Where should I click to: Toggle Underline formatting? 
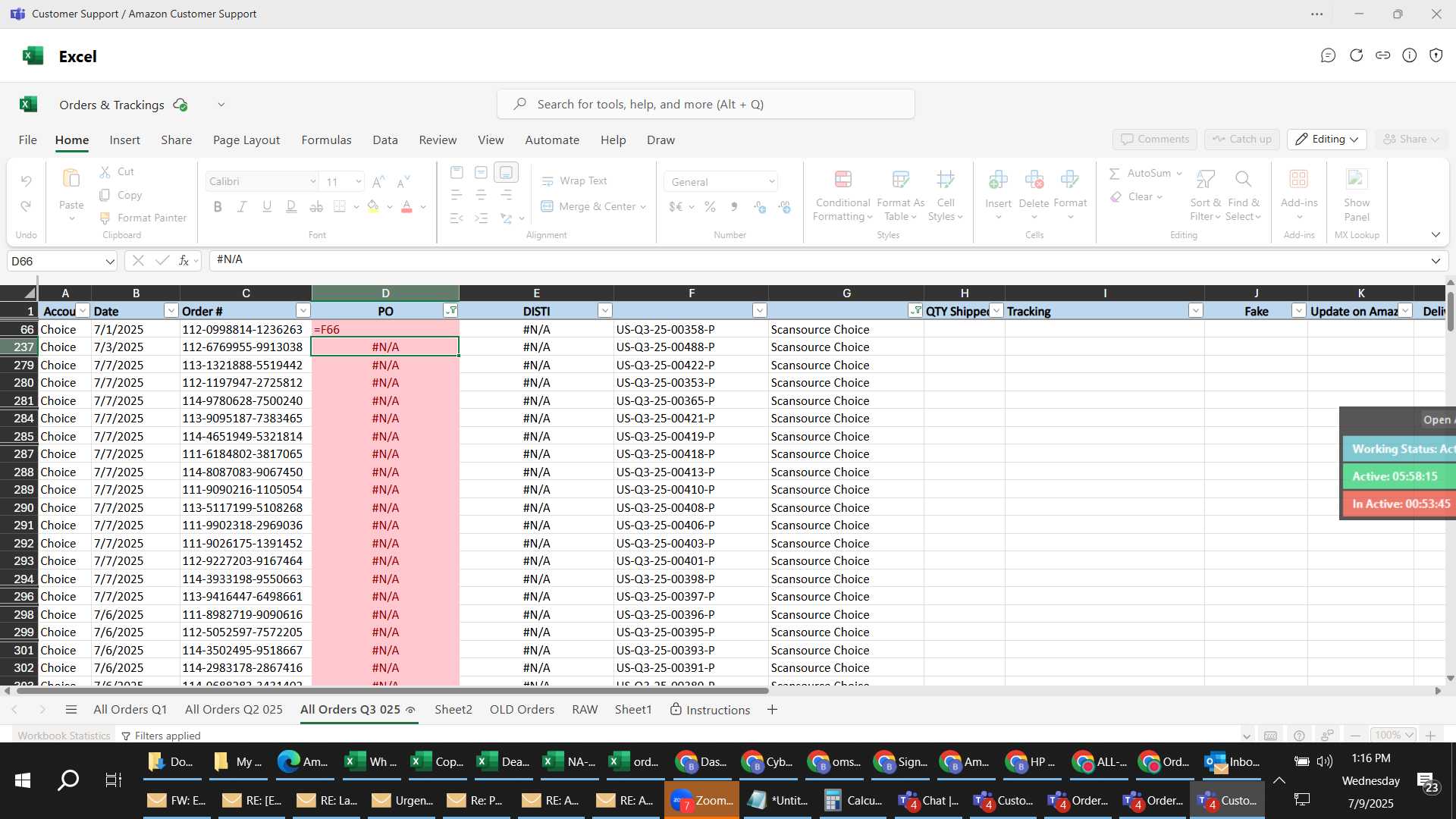coord(267,206)
